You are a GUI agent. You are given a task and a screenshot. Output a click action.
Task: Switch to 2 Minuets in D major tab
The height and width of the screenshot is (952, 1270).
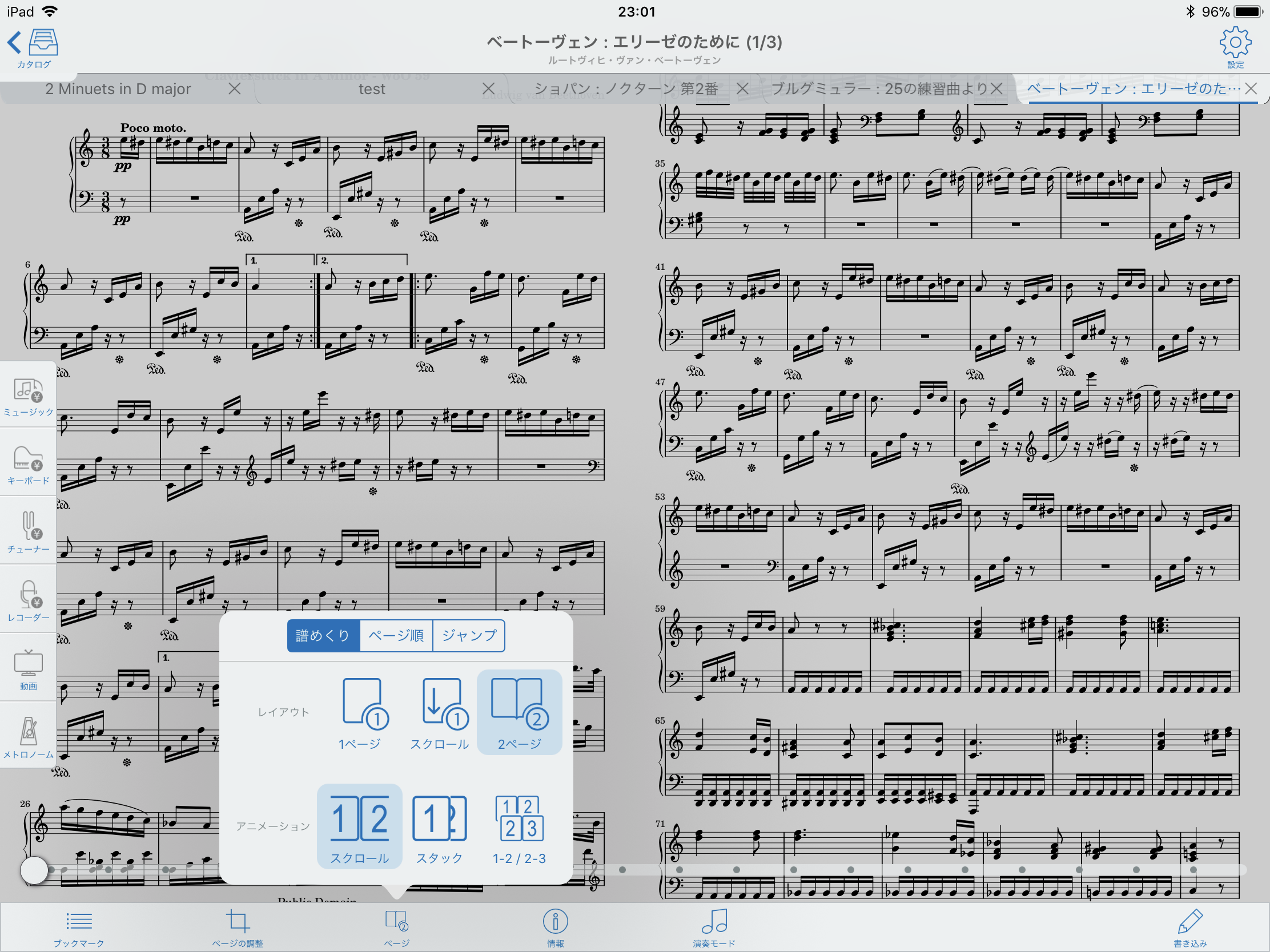click(118, 89)
